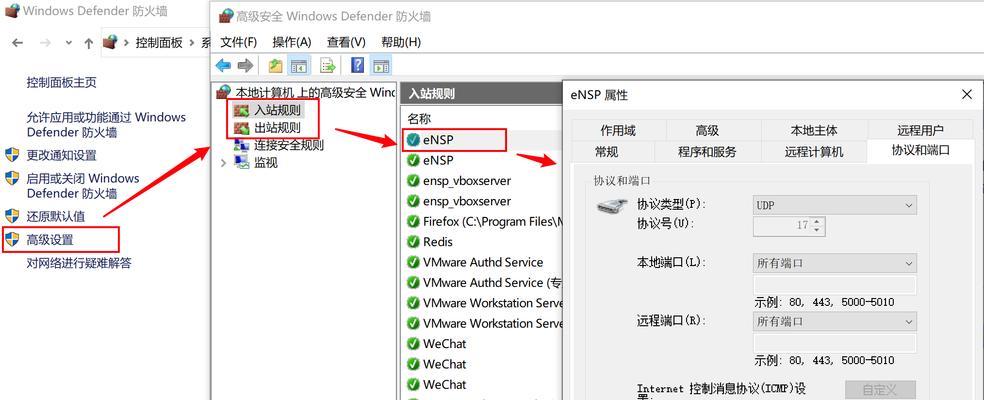
Task: Click the 协议号 number field
Action: click(782, 225)
